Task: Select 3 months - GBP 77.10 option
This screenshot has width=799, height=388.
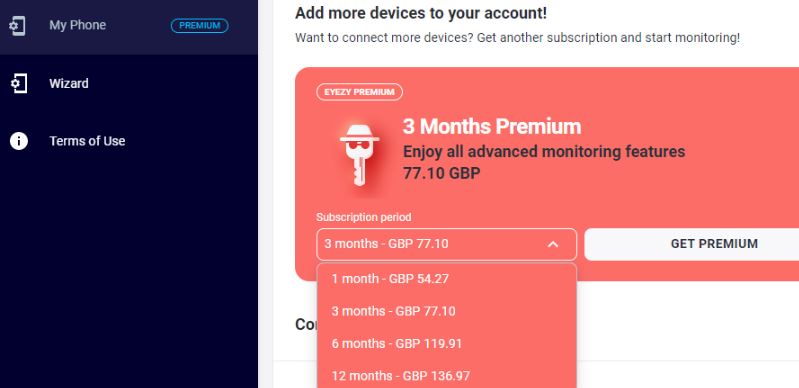Action: pos(446,311)
